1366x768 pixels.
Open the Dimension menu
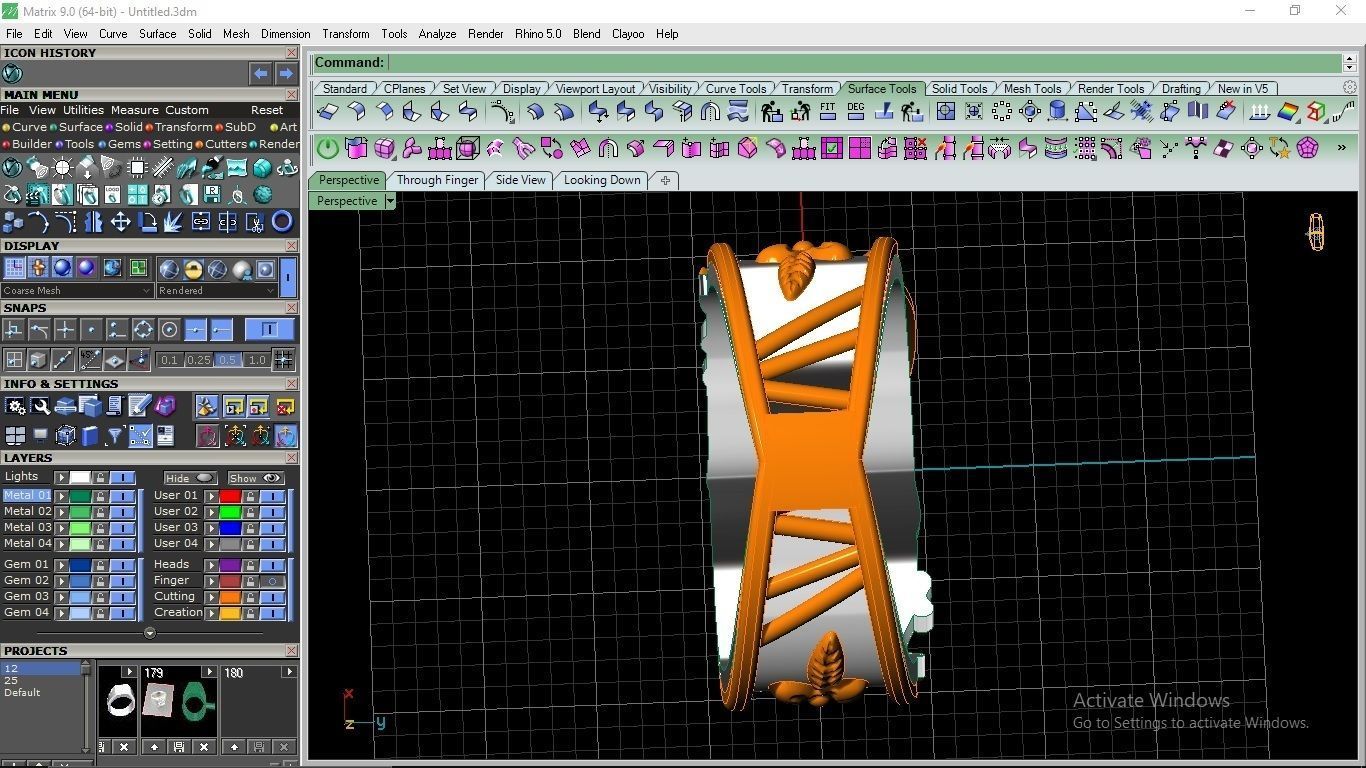point(285,34)
